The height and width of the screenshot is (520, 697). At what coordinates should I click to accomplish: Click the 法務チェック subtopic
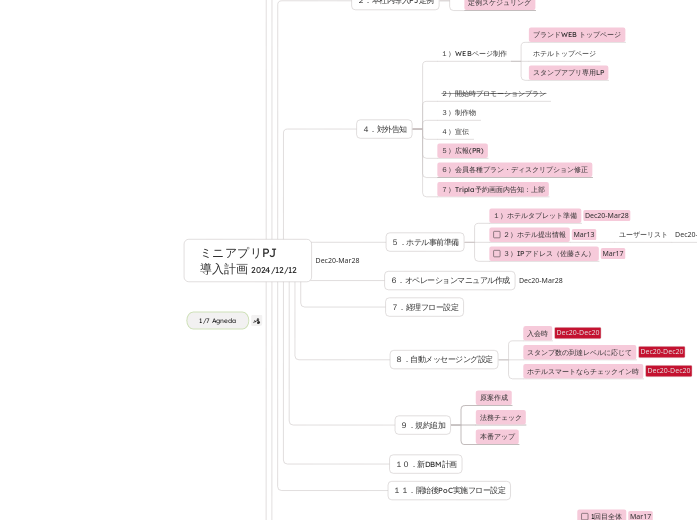pyautogui.click(x=501, y=418)
